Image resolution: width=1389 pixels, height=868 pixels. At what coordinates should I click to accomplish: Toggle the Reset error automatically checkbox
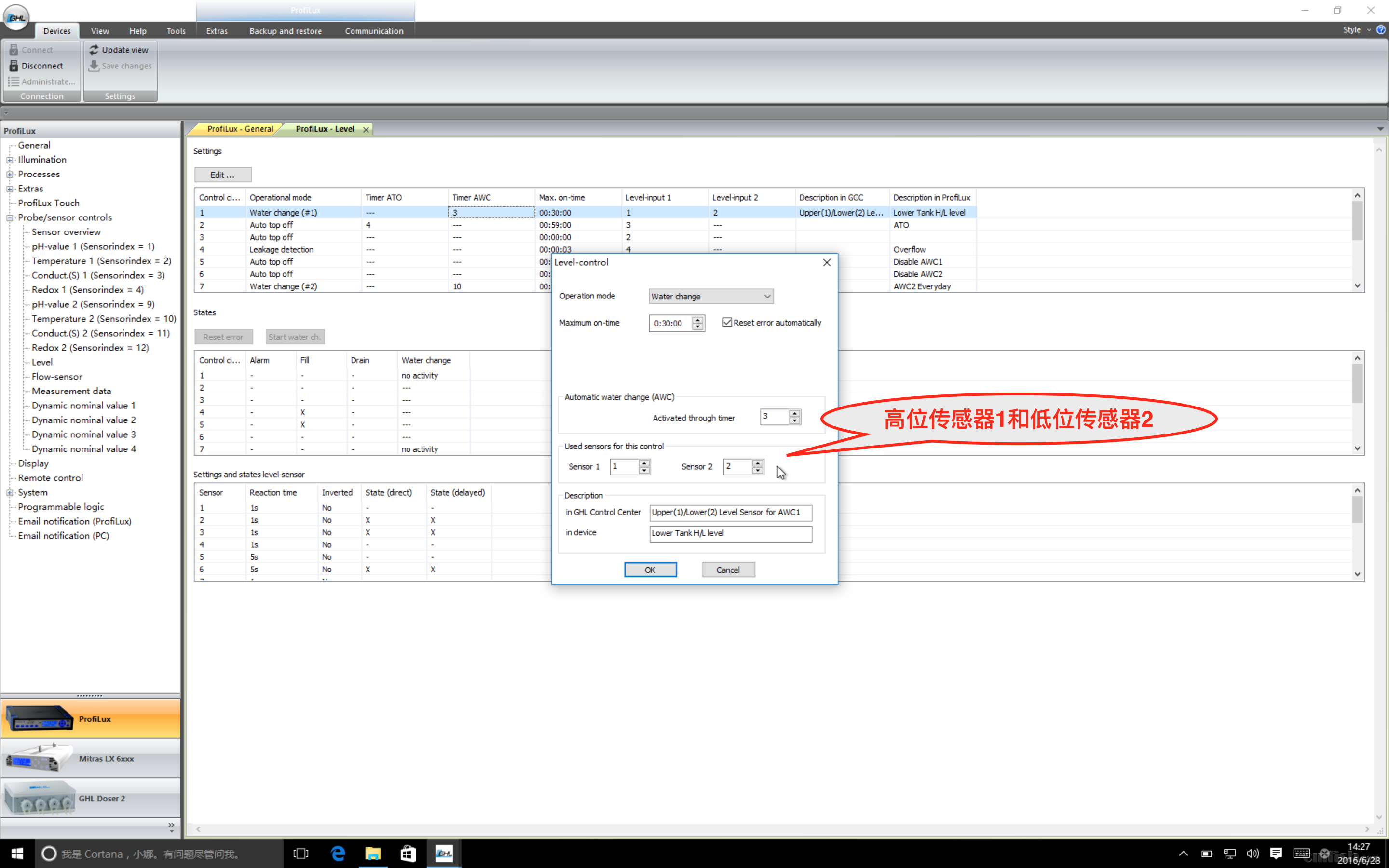pos(727,323)
